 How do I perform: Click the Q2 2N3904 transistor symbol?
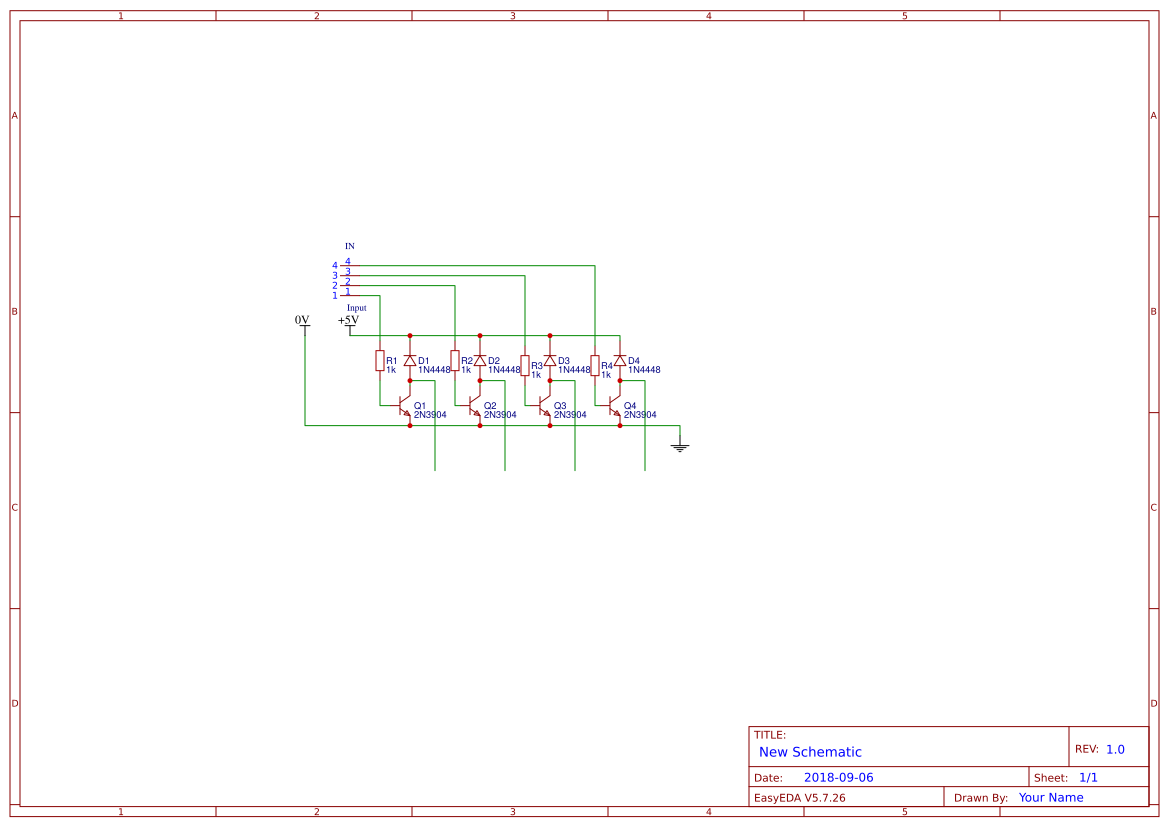pos(473,407)
